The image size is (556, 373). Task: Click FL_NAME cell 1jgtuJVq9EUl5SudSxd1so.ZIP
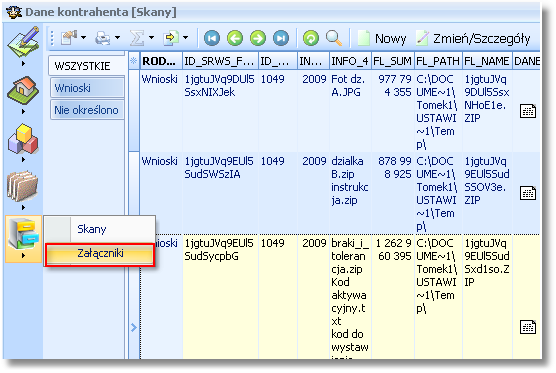coord(487,297)
